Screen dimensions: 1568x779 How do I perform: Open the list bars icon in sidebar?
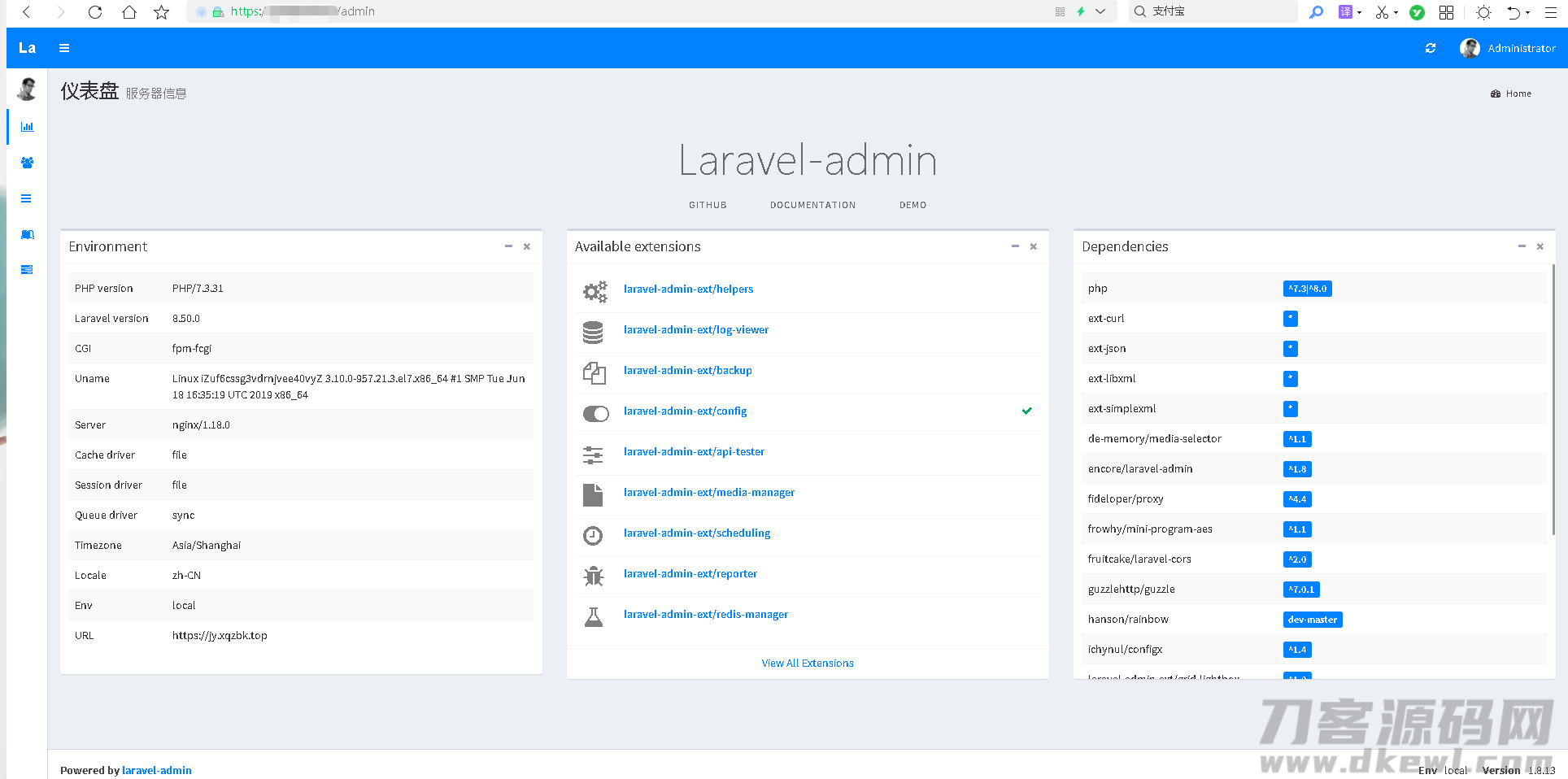pyautogui.click(x=27, y=198)
